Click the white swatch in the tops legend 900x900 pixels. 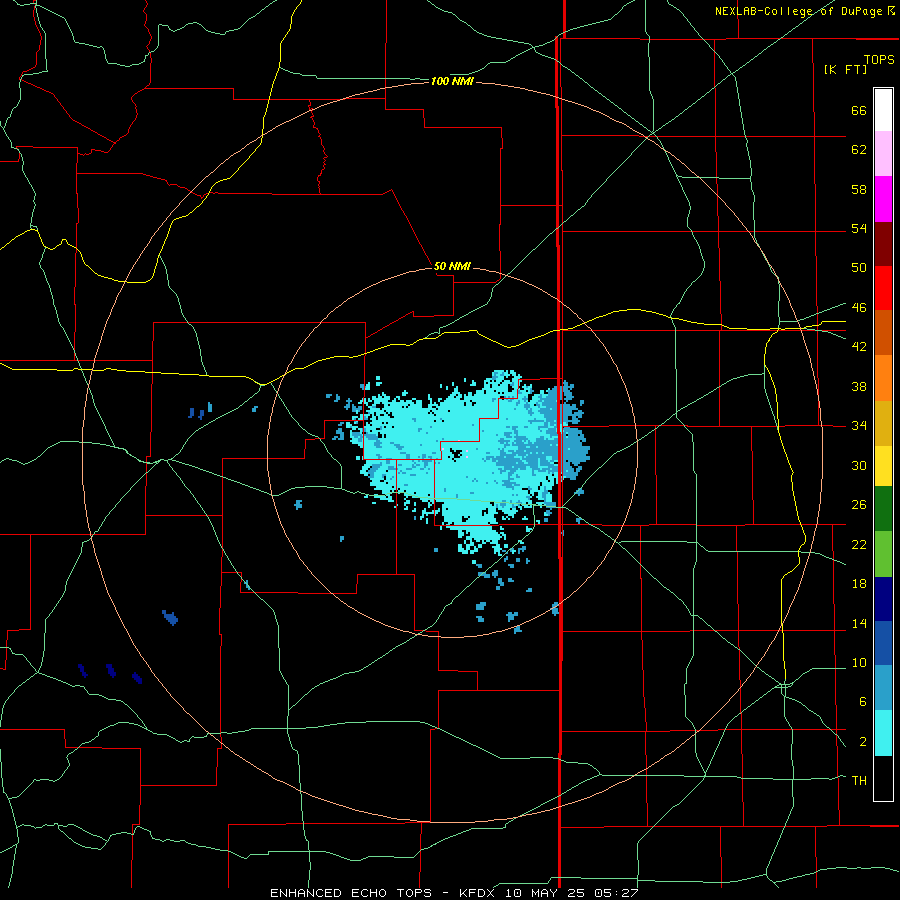883,110
